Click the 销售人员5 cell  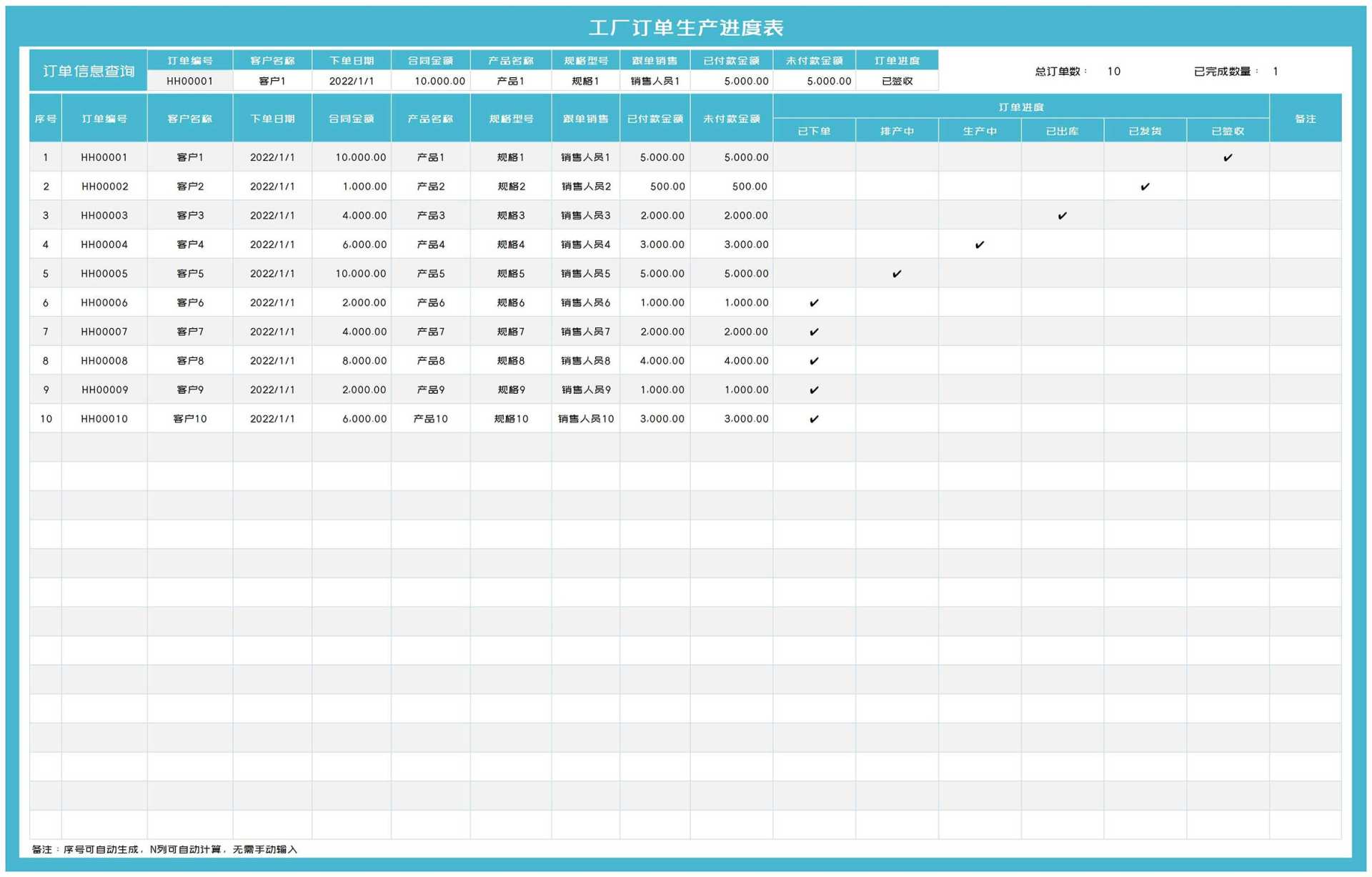pyautogui.click(x=585, y=274)
